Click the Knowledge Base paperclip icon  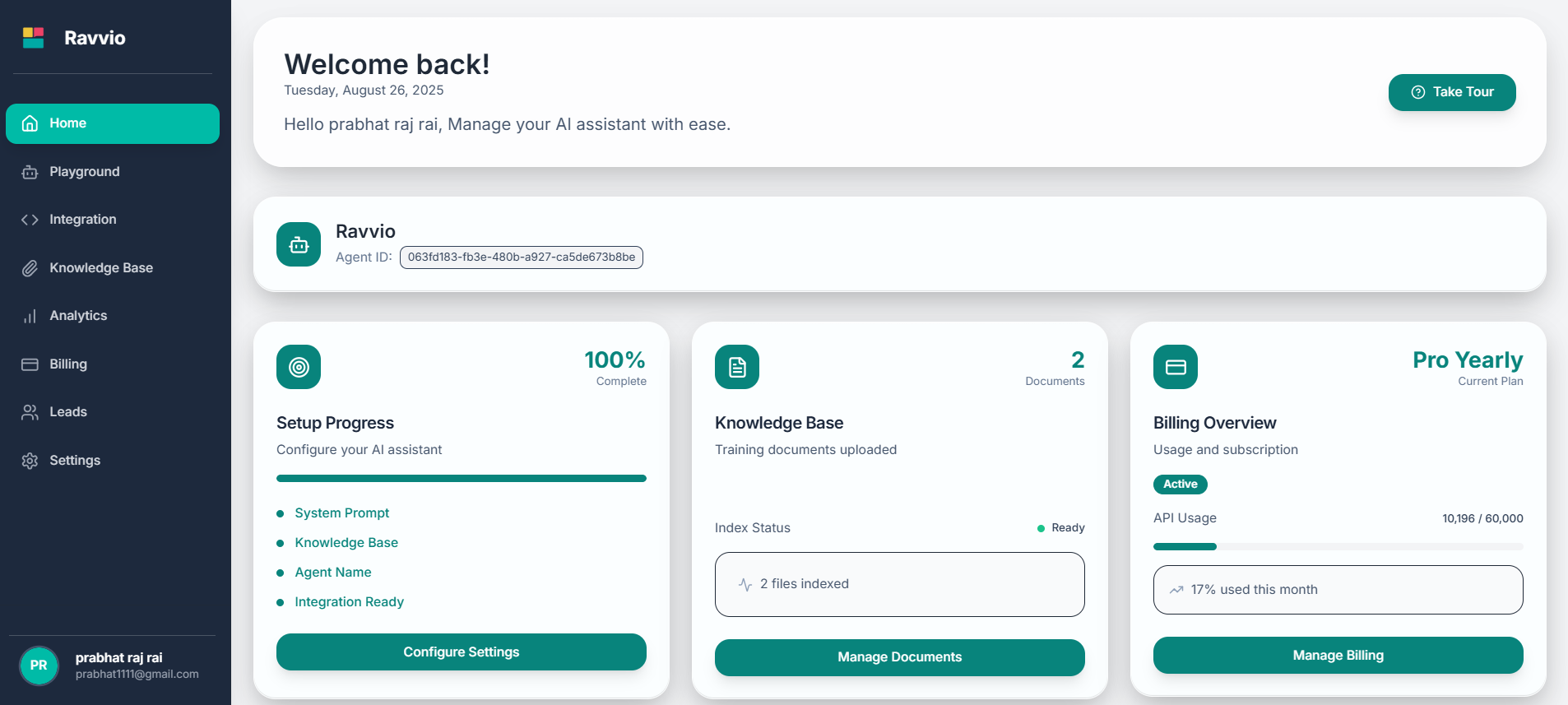(x=30, y=268)
